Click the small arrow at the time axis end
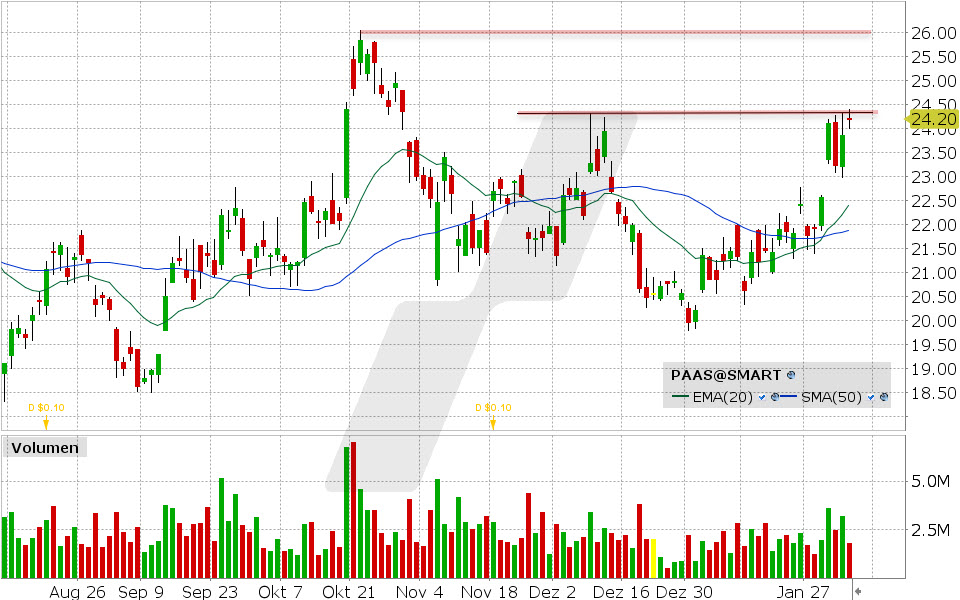The height and width of the screenshot is (600, 960). click(858, 591)
